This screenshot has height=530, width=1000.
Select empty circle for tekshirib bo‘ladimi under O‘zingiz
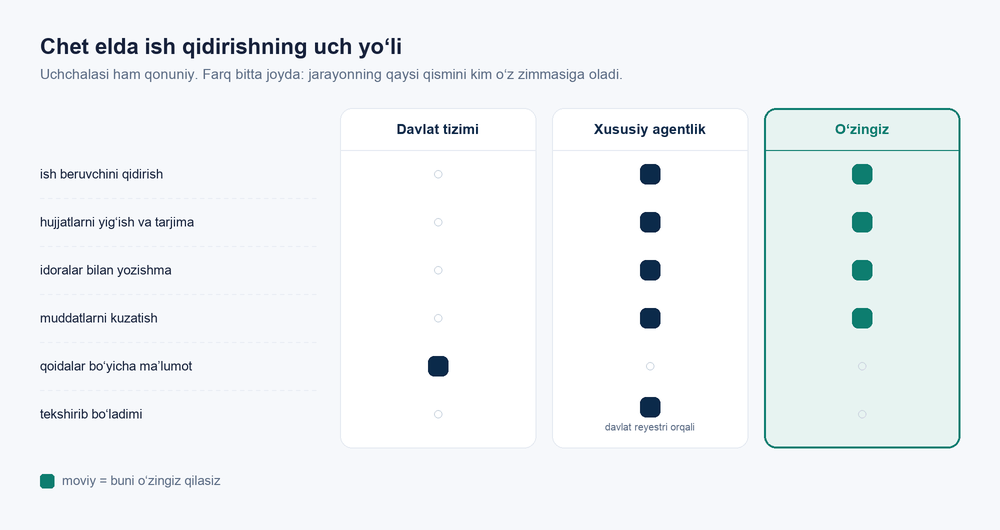[x=862, y=414]
